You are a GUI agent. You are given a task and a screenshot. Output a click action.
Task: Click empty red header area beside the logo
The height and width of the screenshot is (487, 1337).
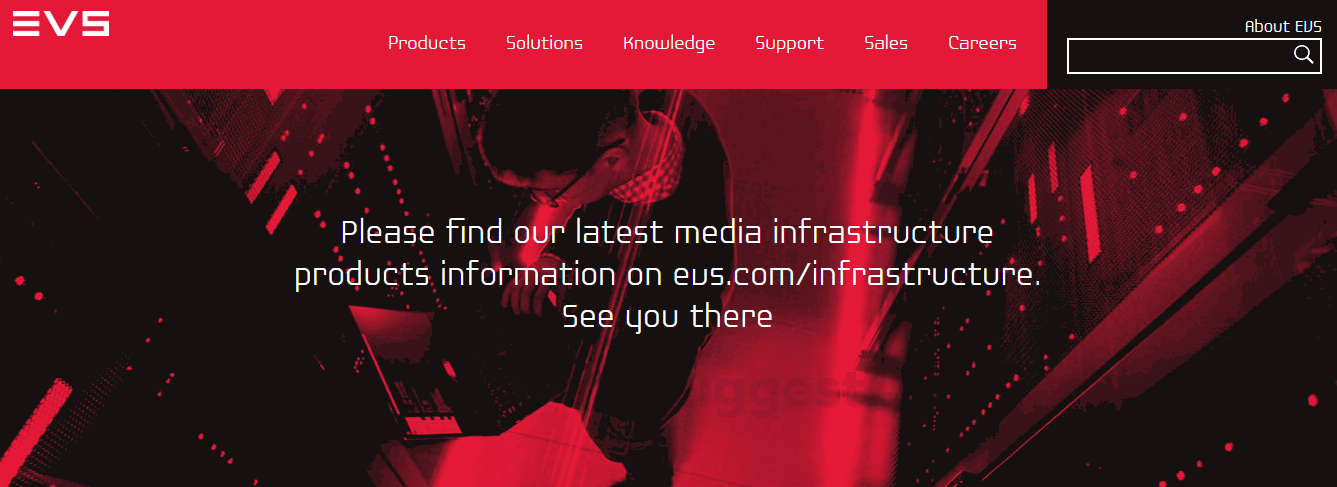(x=240, y=45)
